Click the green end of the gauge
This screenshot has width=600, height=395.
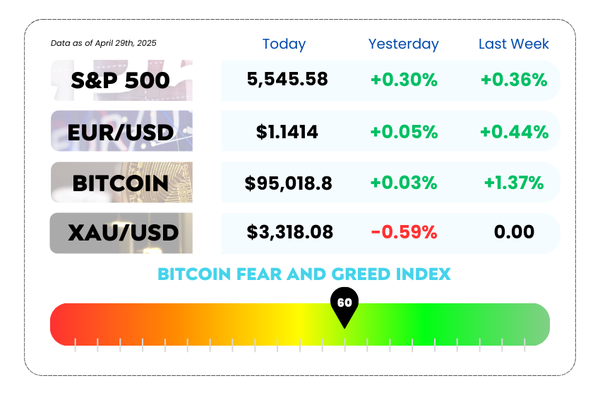coord(536,325)
